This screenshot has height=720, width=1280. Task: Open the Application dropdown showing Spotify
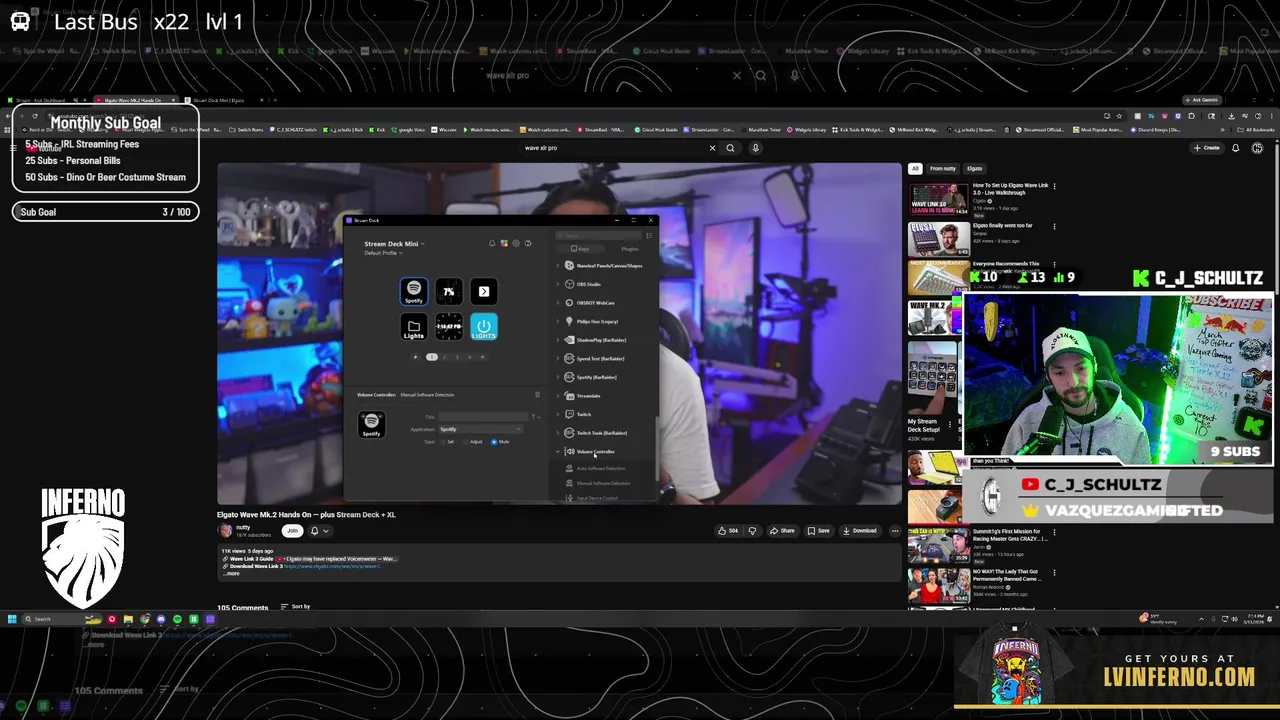pyautogui.click(x=480, y=429)
